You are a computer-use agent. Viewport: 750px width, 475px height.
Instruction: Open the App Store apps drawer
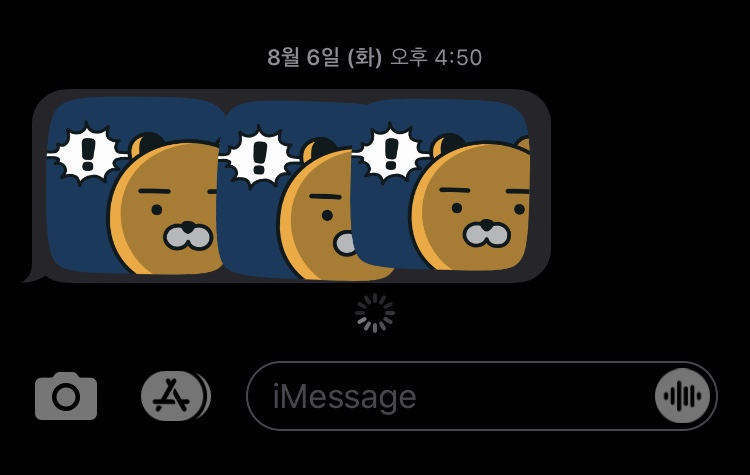coord(173,396)
